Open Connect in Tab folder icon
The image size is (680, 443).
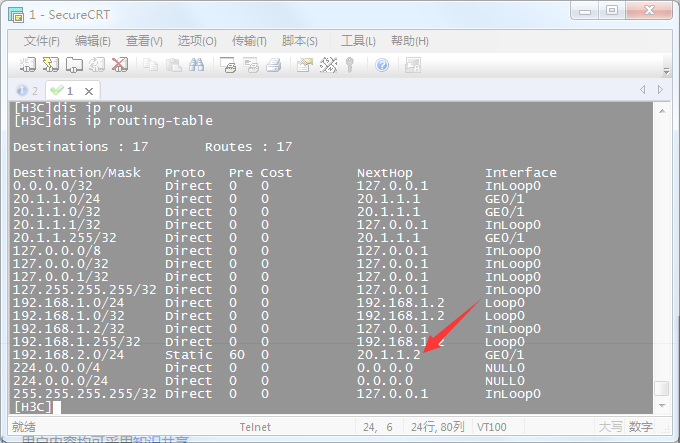74,65
